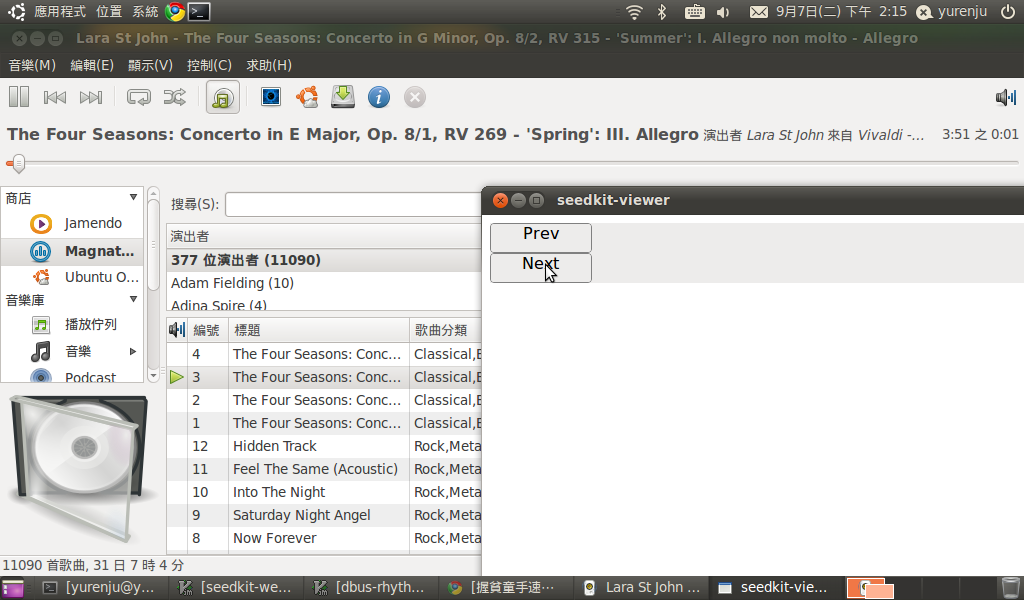This screenshot has height=600, width=1024.
Task: Click Next button in seedkit-viewer
Action: [541, 268]
